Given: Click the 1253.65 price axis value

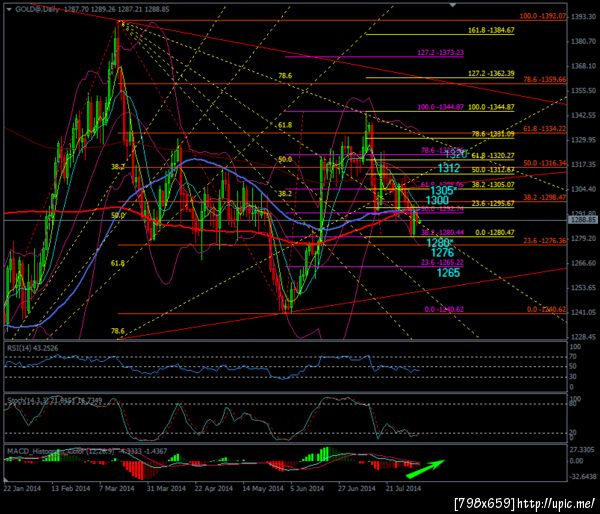Looking at the screenshot, I should pyautogui.click(x=583, y=287).
